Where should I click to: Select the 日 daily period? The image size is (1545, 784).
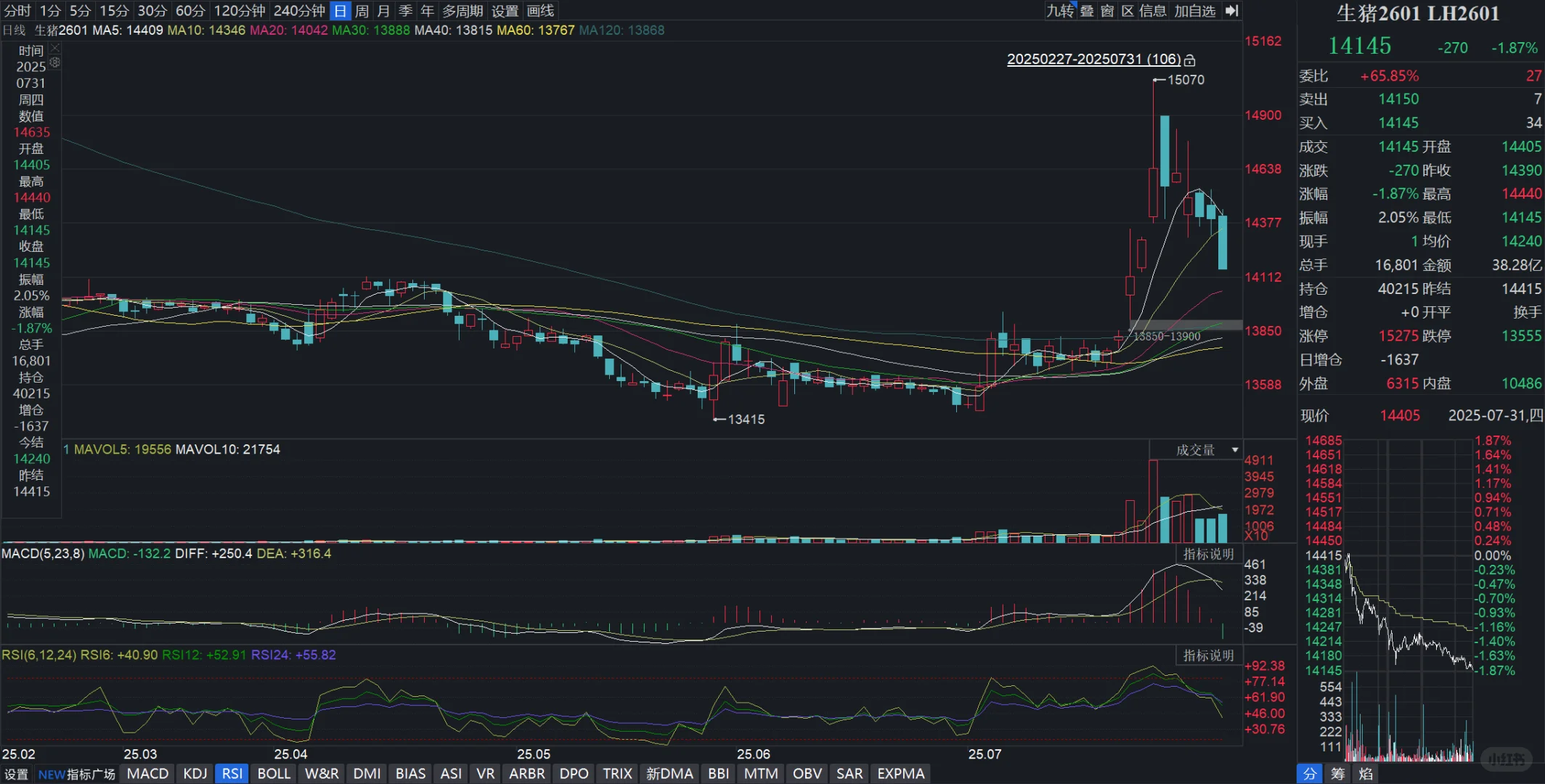pos(341,10)
